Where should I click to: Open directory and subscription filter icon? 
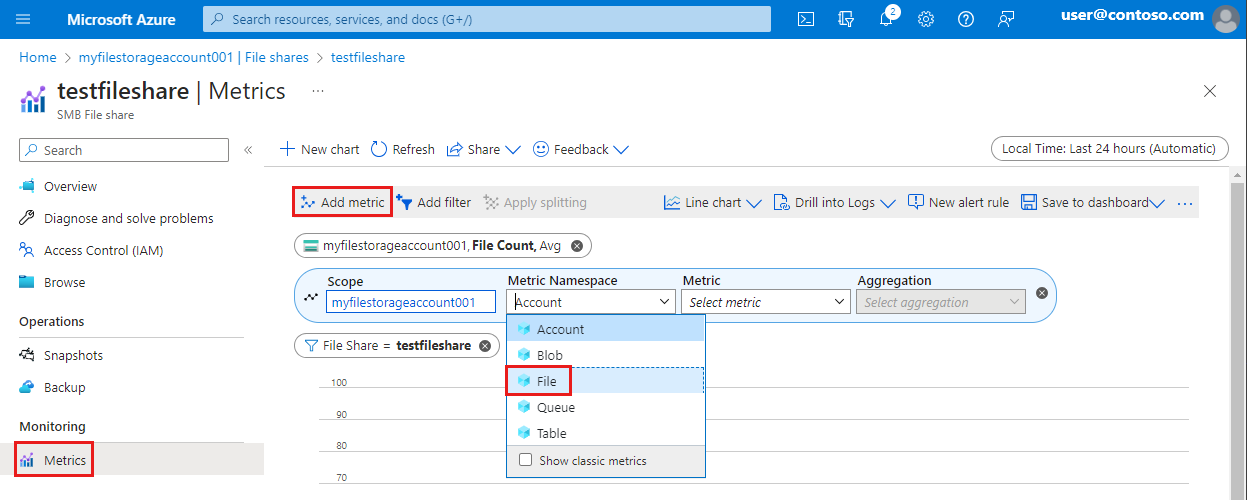(x=846, y=19)
